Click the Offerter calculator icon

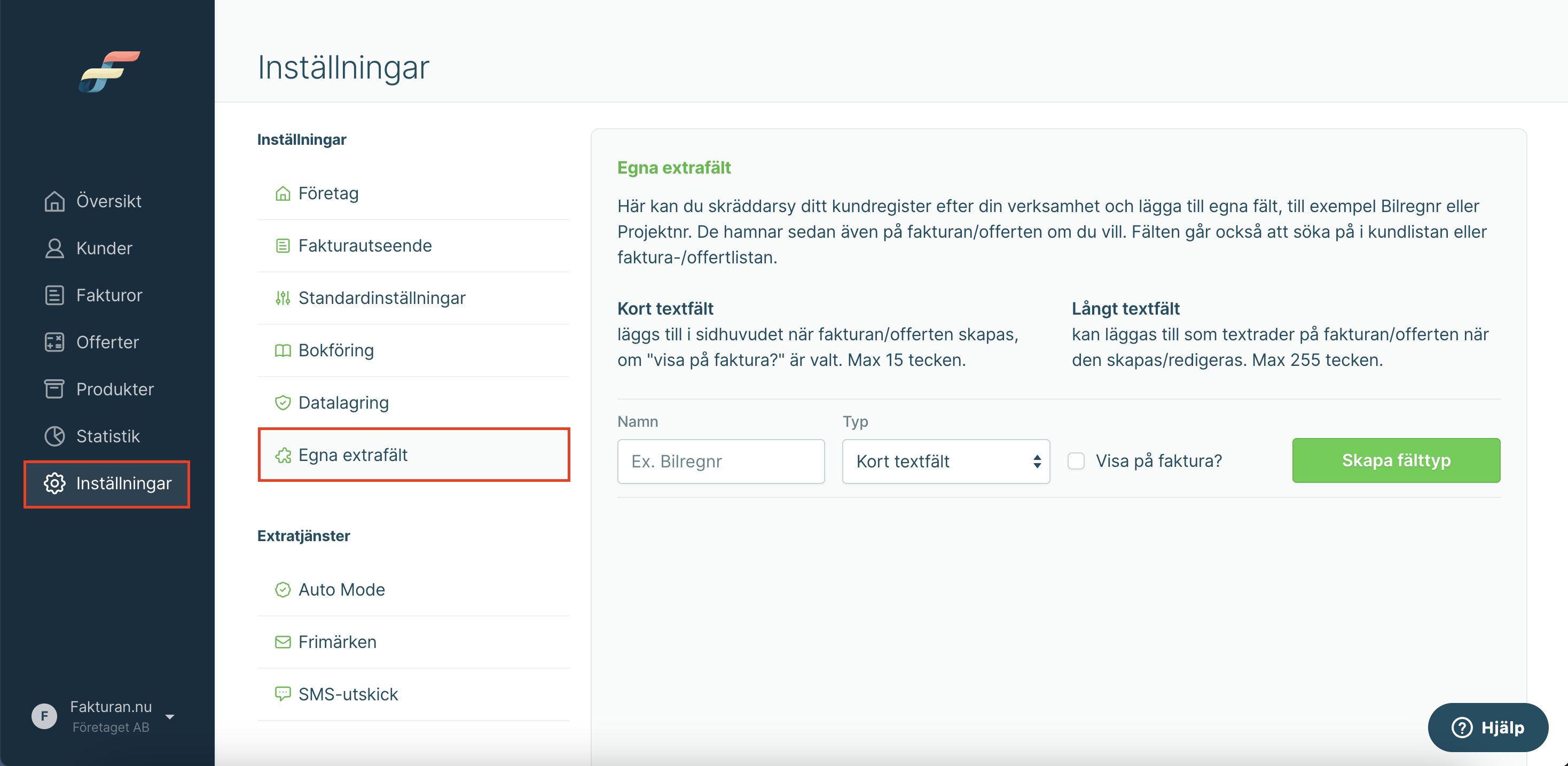(54, 341)
